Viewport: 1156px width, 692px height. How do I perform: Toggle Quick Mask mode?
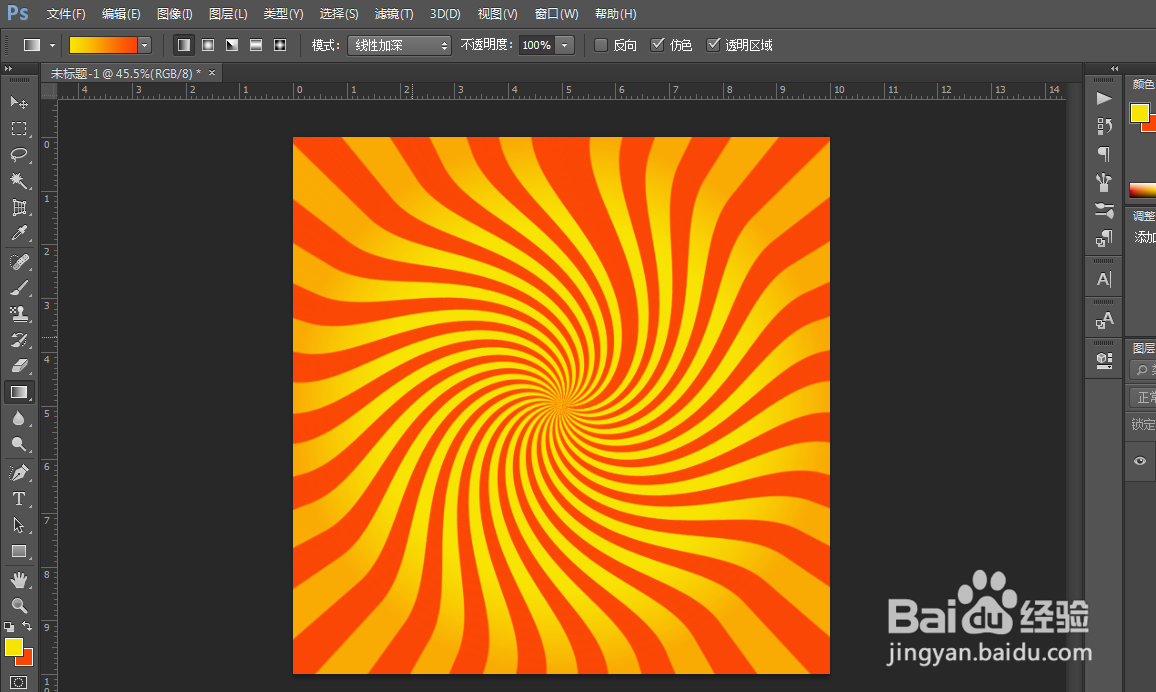pos(18,682)
